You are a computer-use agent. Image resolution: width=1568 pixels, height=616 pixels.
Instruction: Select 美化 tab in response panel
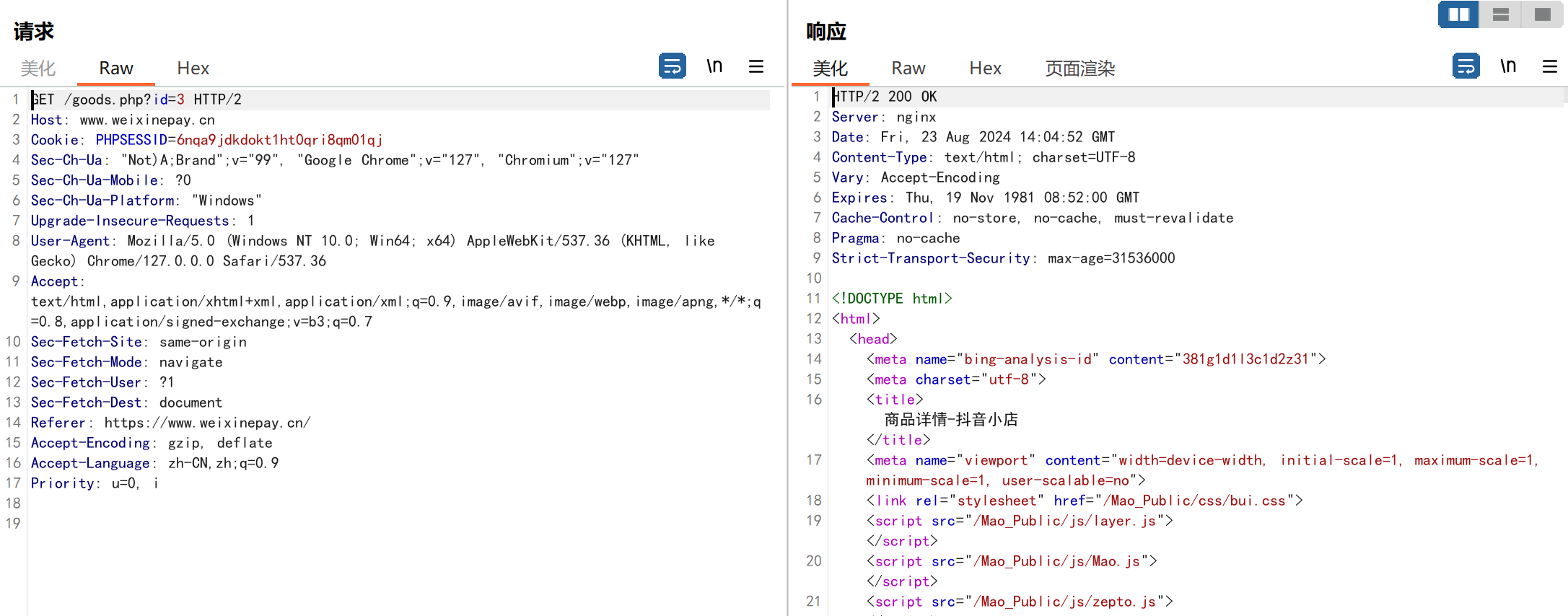tap(830, 69)
